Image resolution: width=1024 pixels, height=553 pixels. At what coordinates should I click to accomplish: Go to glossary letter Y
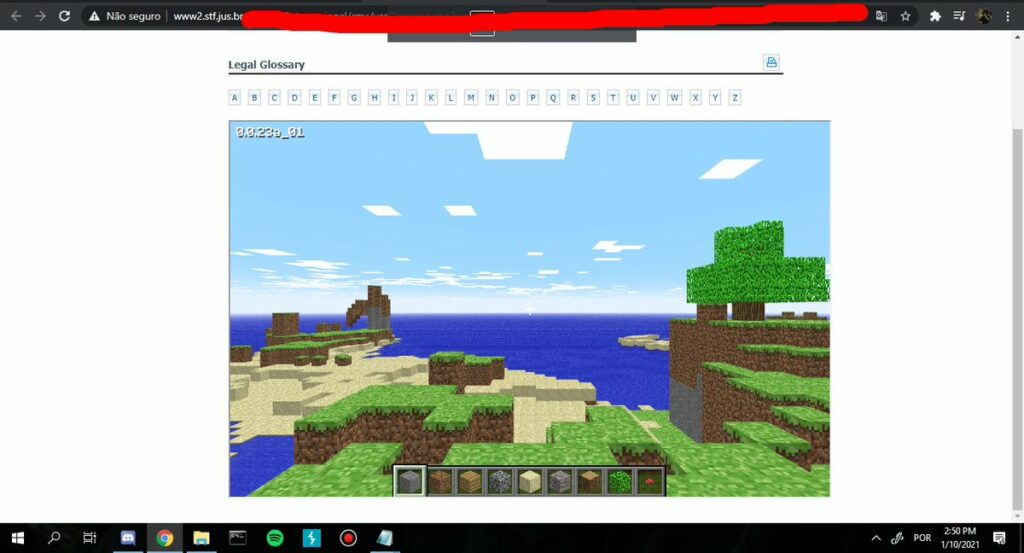click(x=715, y=98)
